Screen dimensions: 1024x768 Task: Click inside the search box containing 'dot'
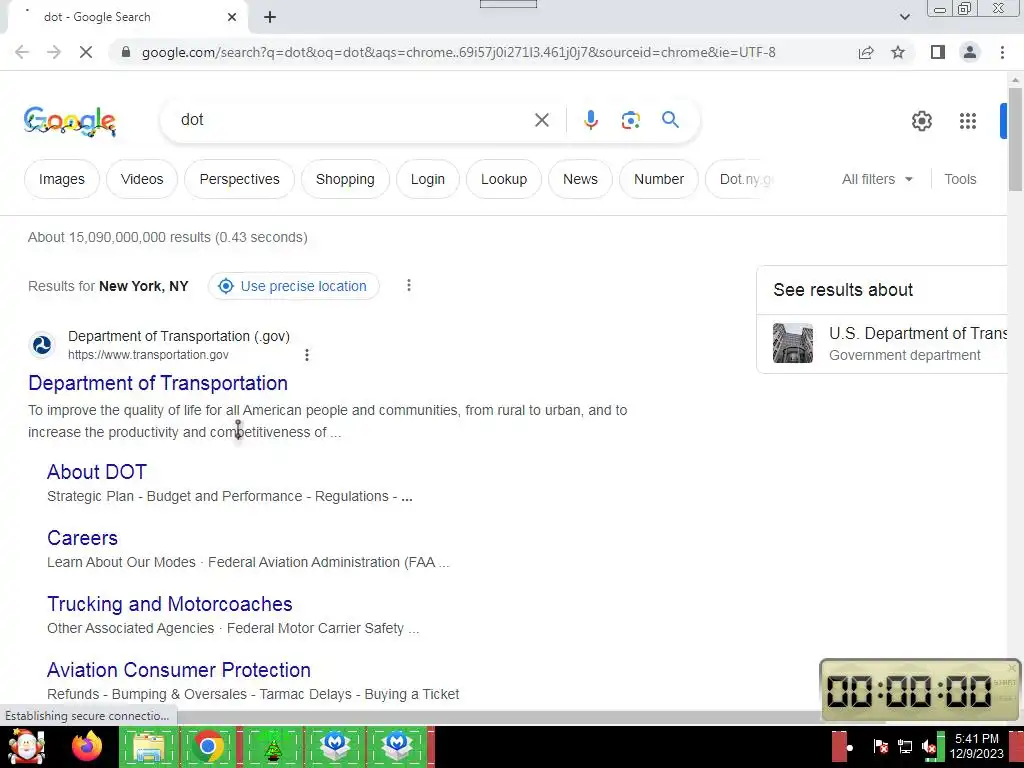pyautogui.click(x=353, y=120)
